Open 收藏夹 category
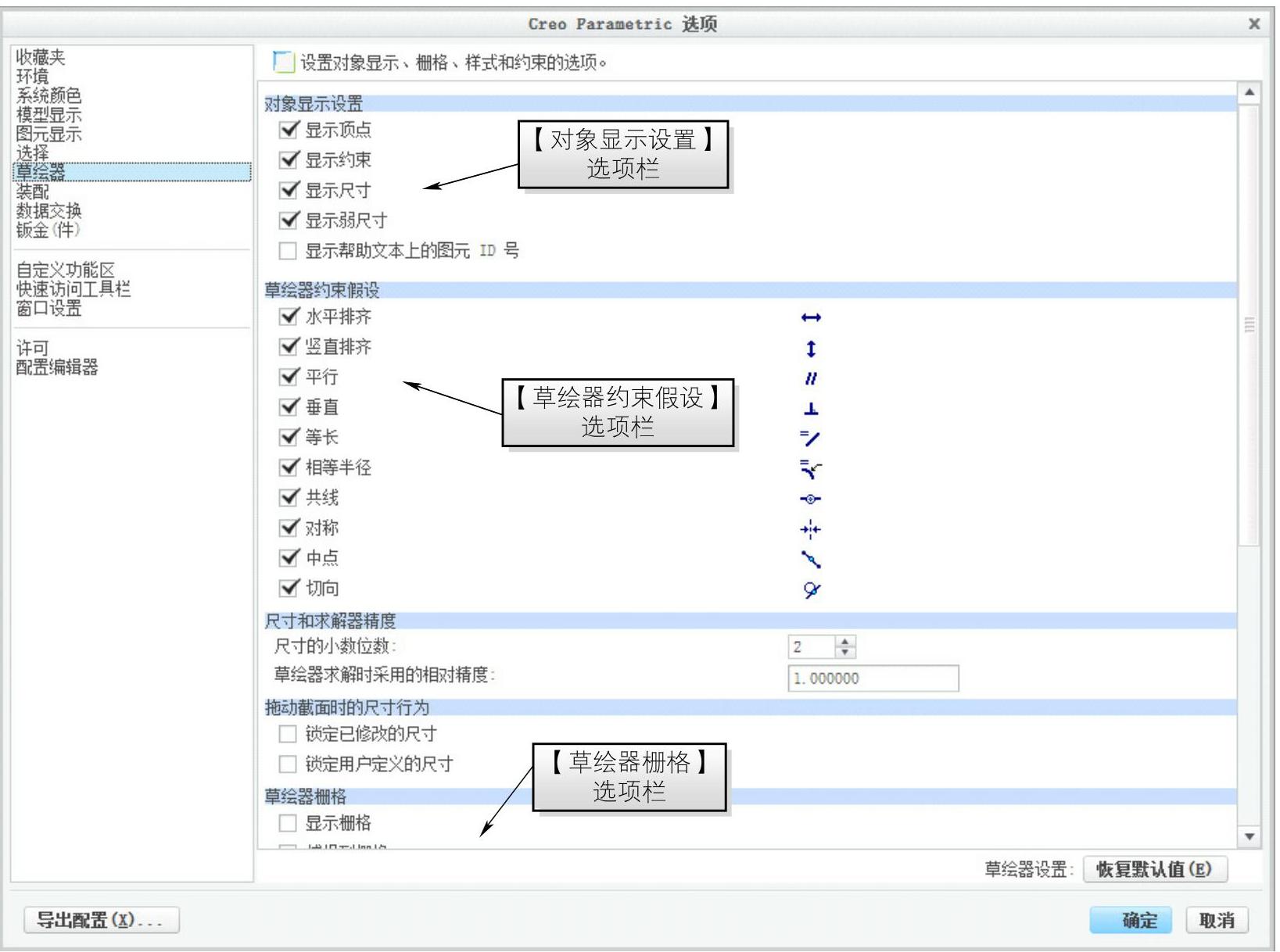Screen dimensions: 1280x952 click(x=41, y=57)
